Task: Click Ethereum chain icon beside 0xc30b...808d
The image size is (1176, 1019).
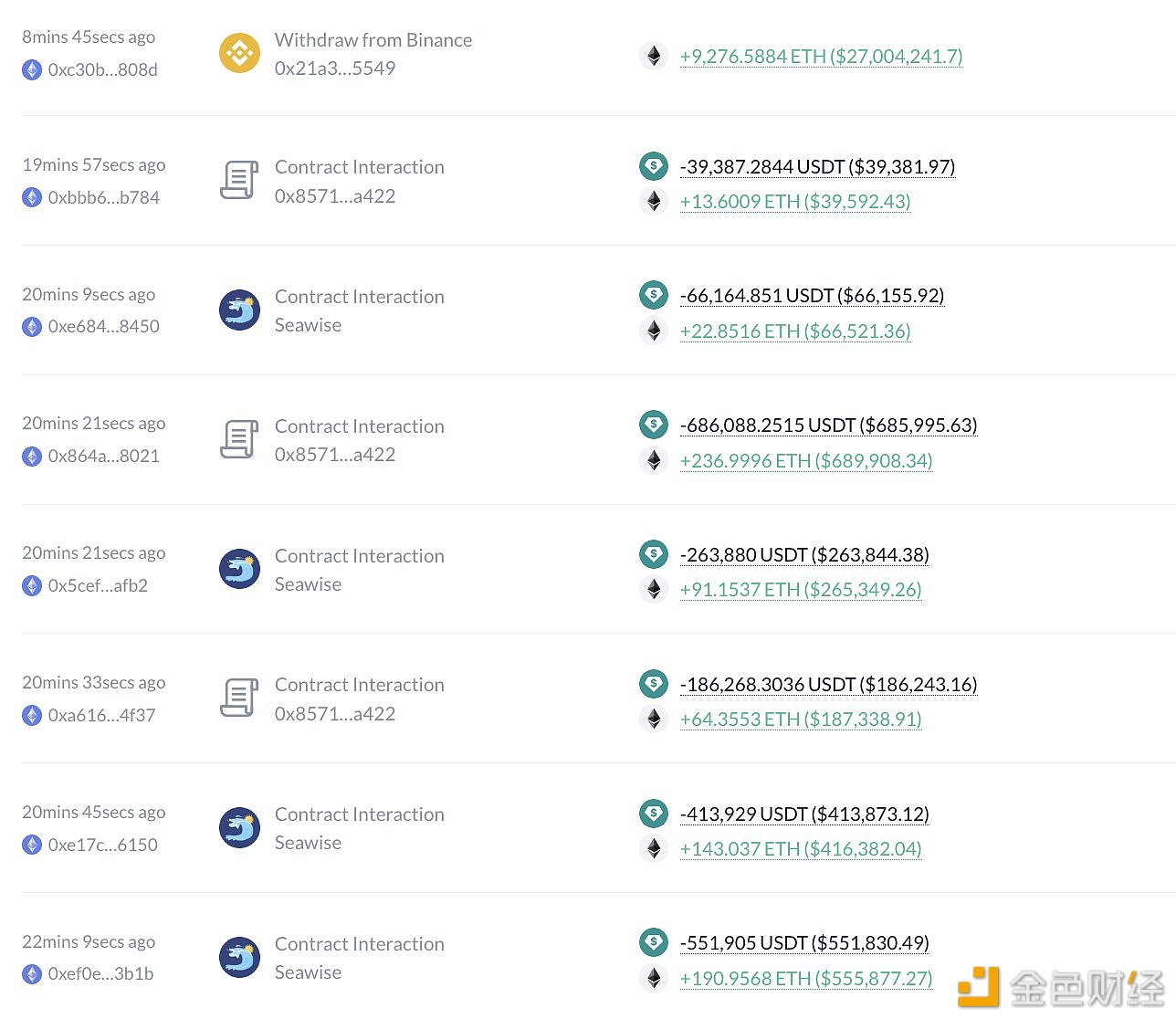Action: pos(32,70)
